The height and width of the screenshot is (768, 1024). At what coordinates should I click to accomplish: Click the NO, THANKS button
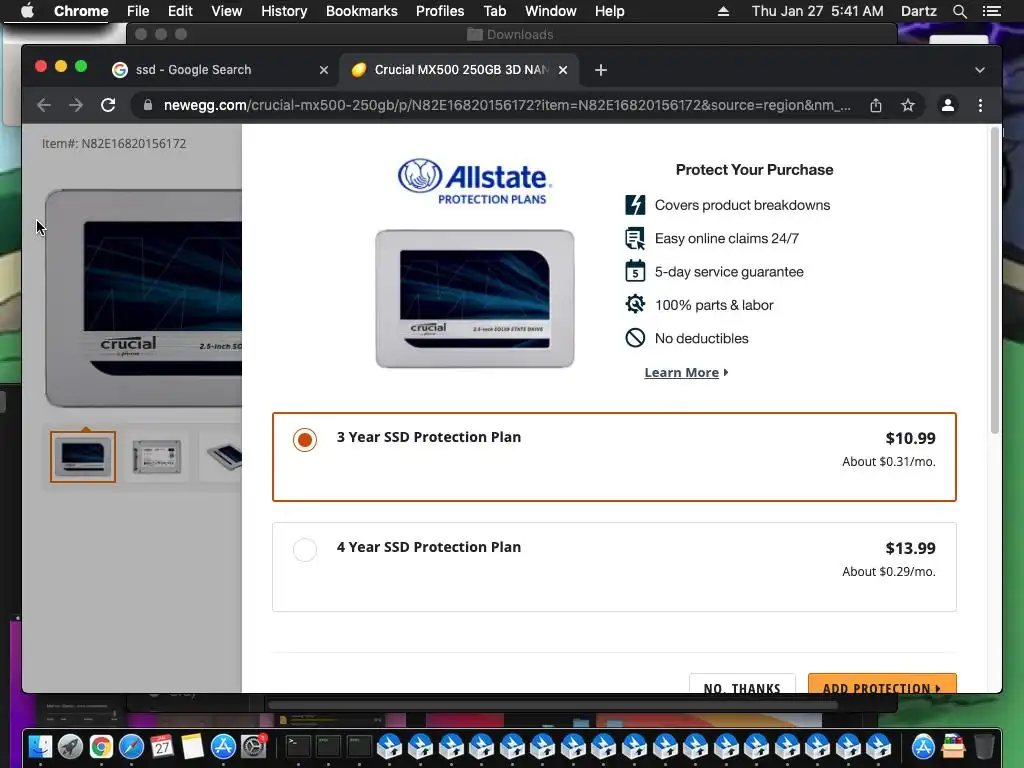tap(742, 684)
